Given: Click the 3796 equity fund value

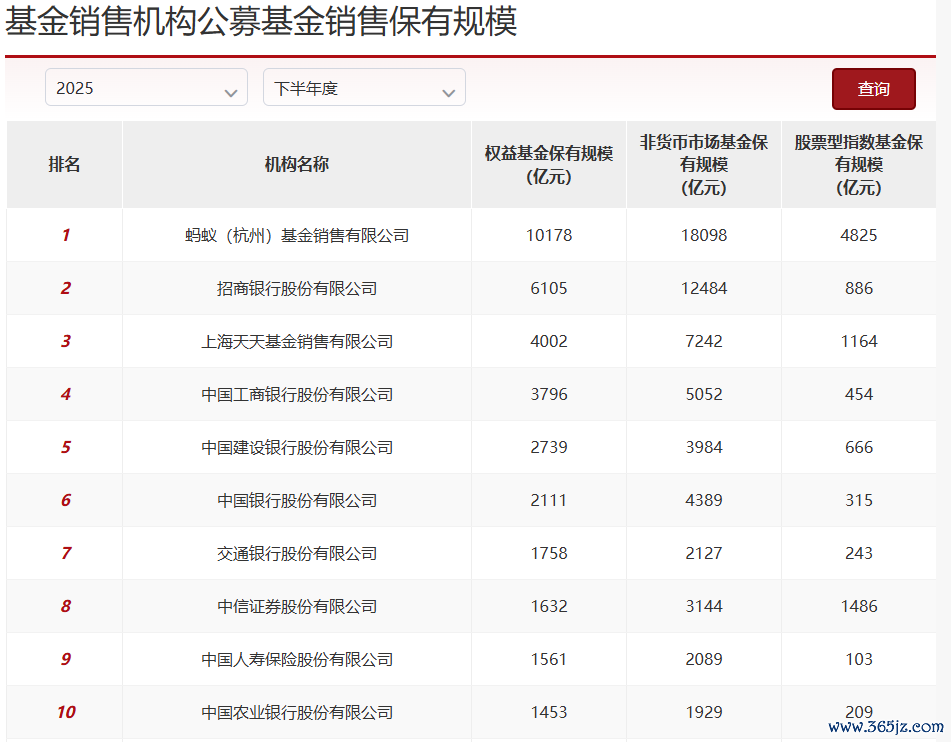Looking at the screenshot, I should (x=549, y=394).
